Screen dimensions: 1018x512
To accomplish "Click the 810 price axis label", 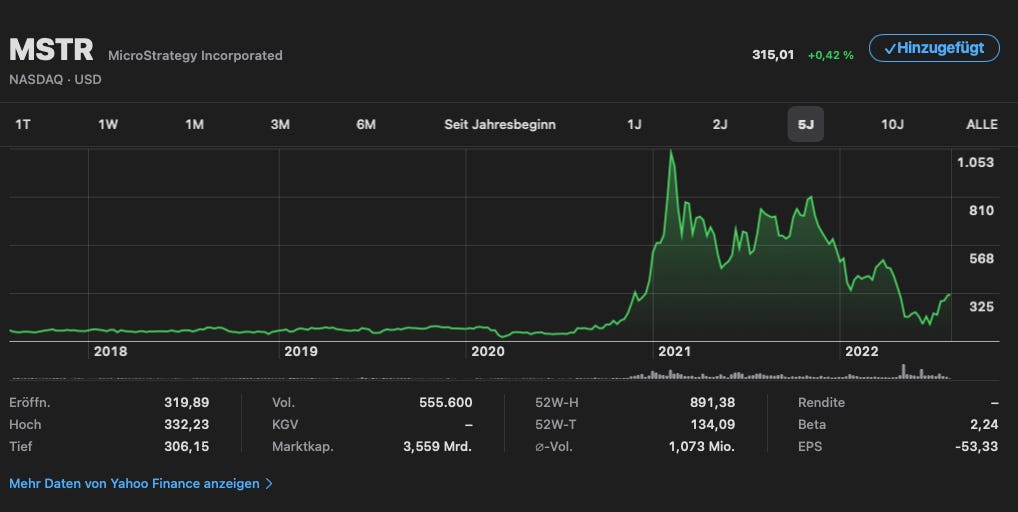I will [982, 210].
